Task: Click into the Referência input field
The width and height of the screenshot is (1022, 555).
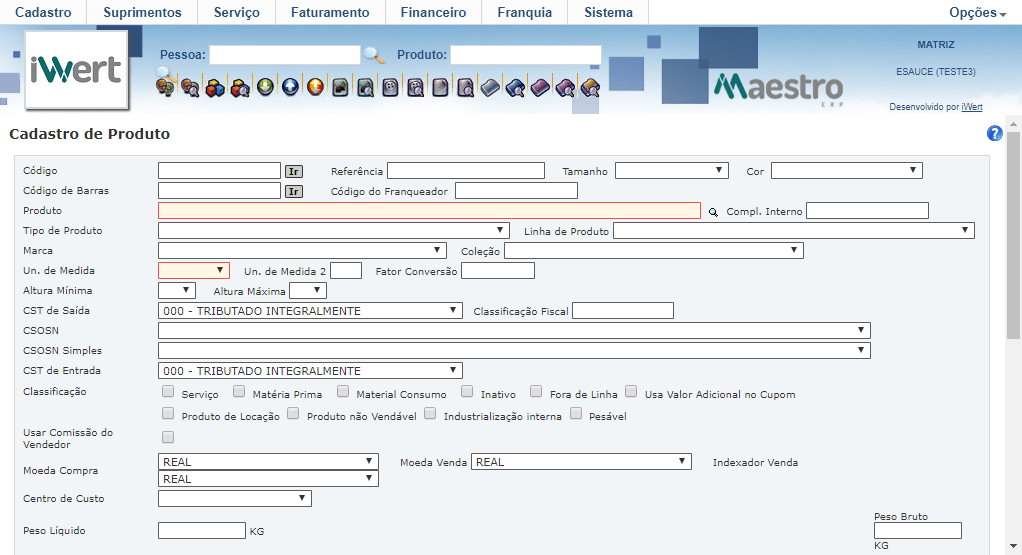Action: pyautogui.click(x=466, y=171)
